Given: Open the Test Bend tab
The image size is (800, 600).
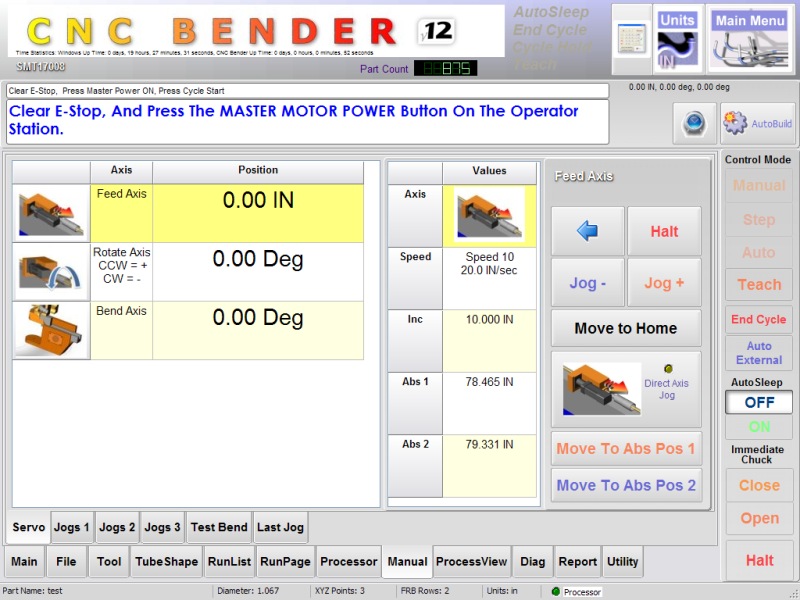Looking at the screenshot, I should click(219, 527).
